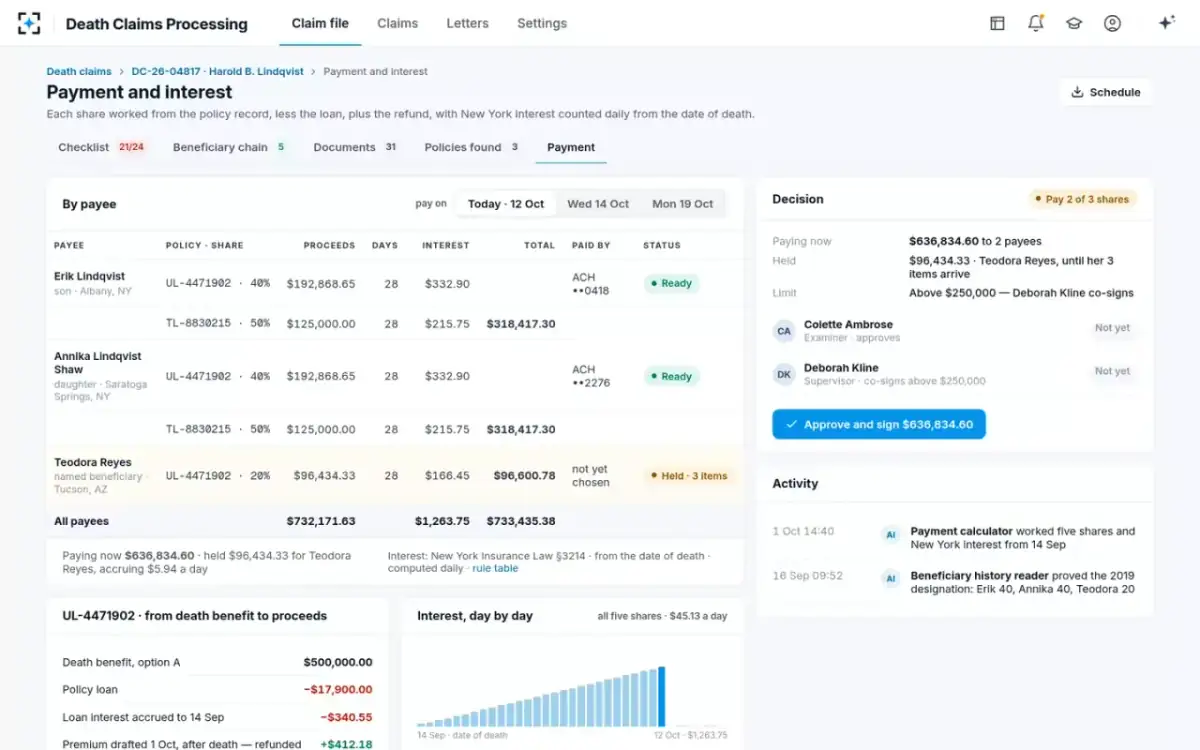Click the refunded premium amount +$412.18
The height and width of the screenshot is (750, 1200).
tap(346, 744)
